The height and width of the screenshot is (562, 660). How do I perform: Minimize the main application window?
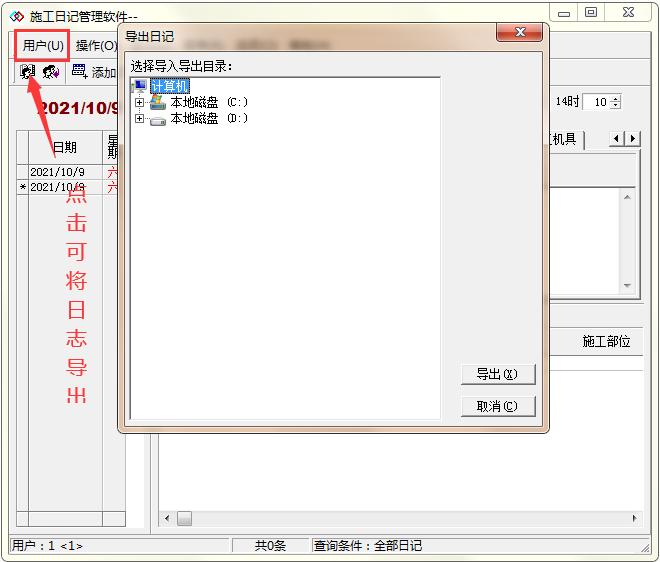564,13
